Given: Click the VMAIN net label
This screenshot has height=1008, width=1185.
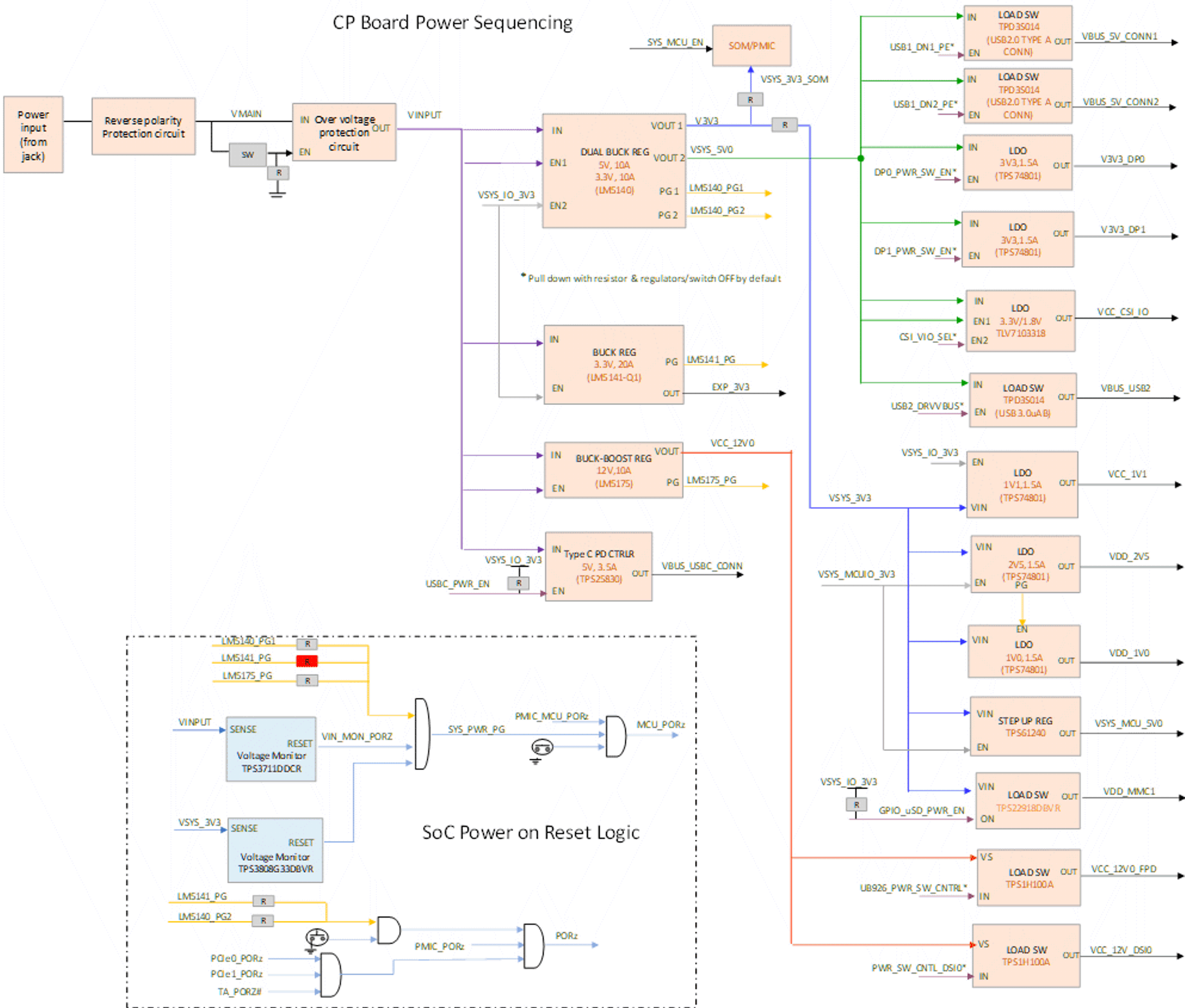Looking at the screenshot, I should click(x=247, y=114).
